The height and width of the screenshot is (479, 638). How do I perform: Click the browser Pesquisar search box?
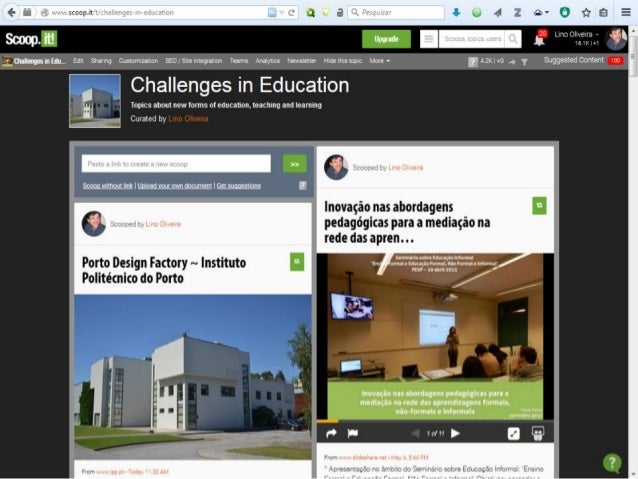point(396,12)
